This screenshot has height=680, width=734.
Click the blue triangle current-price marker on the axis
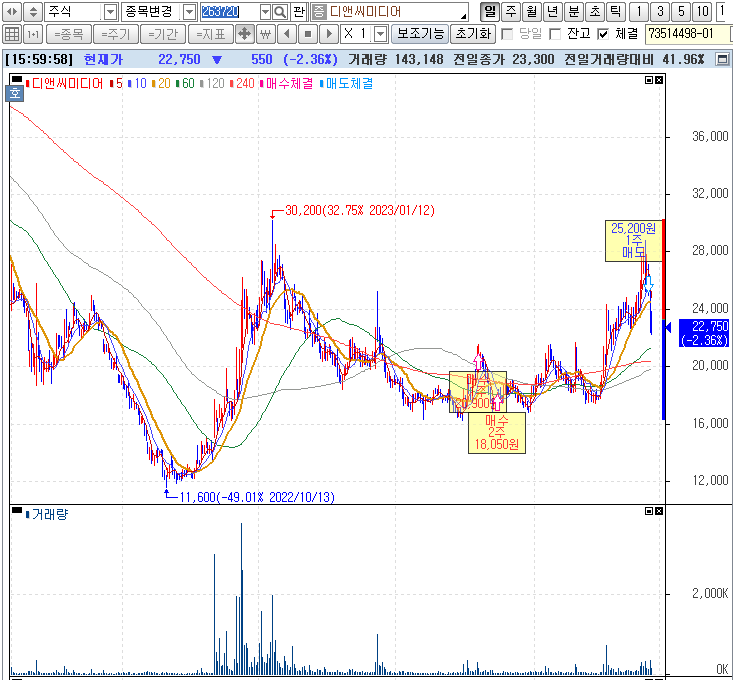coord(668,327)
